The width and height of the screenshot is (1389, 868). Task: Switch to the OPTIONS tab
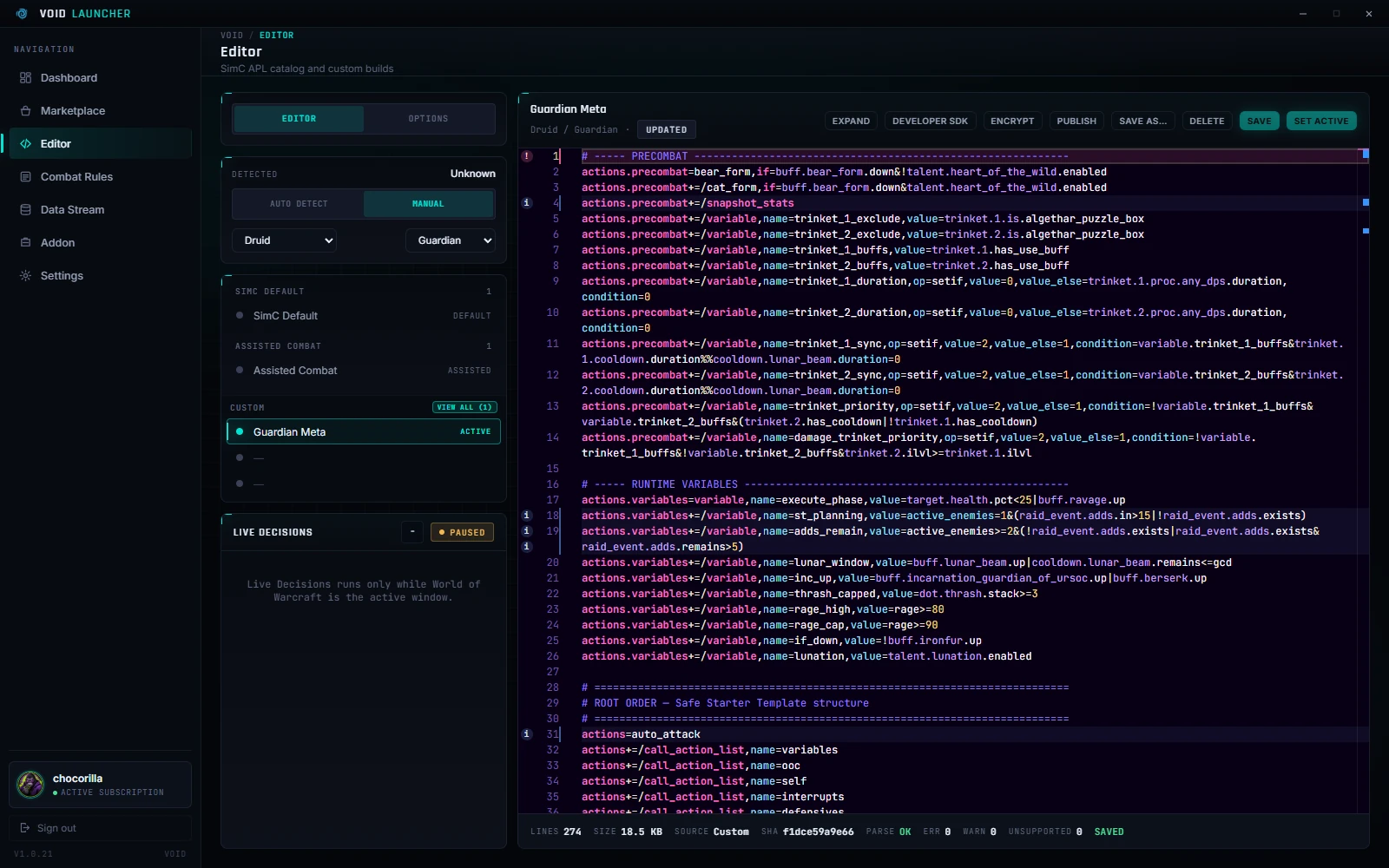[429, 119]
